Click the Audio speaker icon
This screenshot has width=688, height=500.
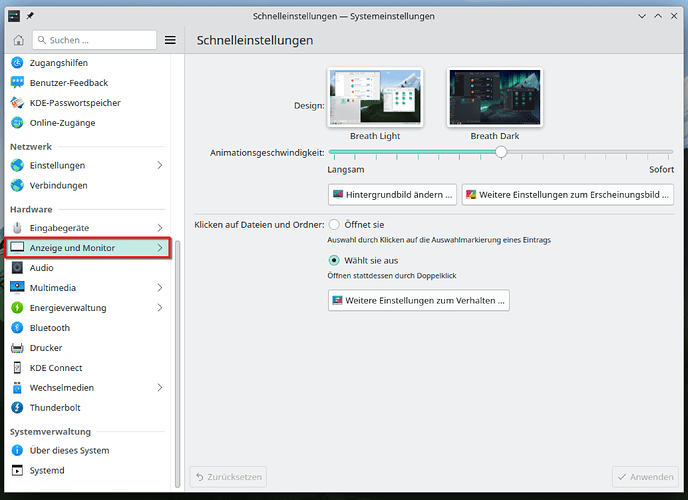click(x=17, y=268)
